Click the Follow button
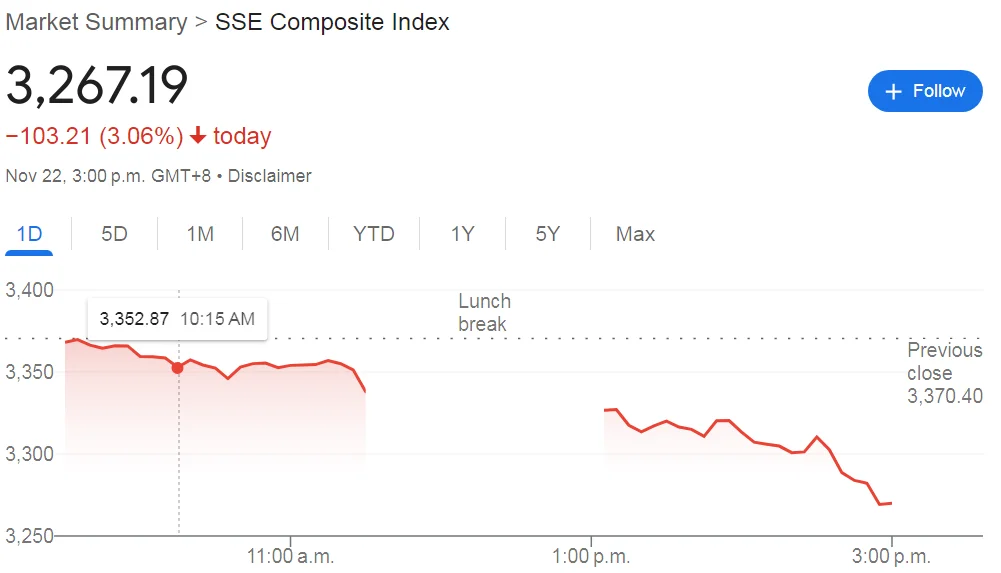 925,91
